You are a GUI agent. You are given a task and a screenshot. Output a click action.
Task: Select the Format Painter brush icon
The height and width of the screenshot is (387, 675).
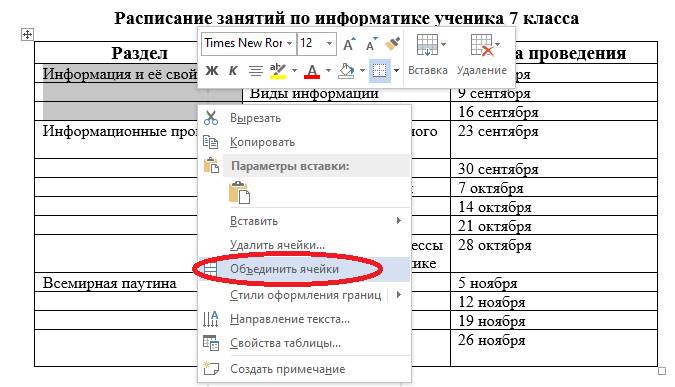pos(392,43)
